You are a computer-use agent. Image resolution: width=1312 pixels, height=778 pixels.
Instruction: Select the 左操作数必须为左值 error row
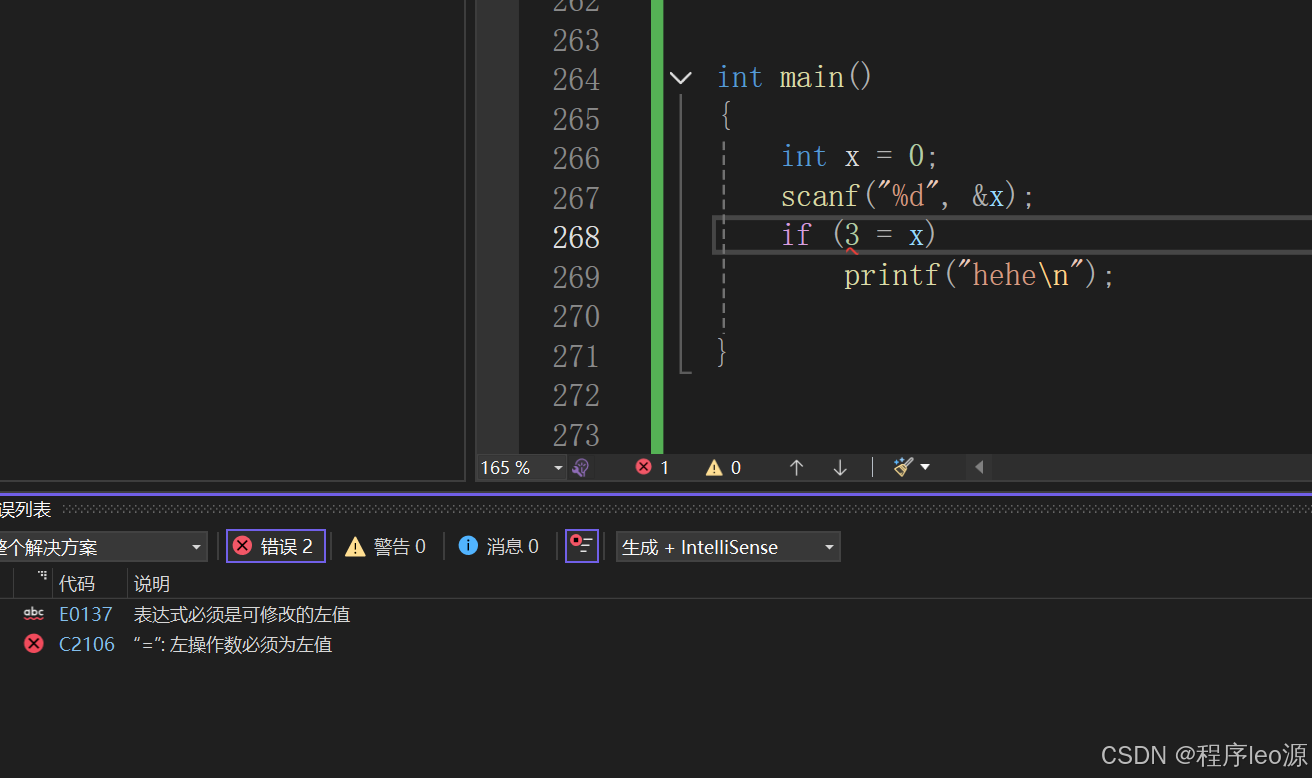pyautogui.click(x=232, y=644)
